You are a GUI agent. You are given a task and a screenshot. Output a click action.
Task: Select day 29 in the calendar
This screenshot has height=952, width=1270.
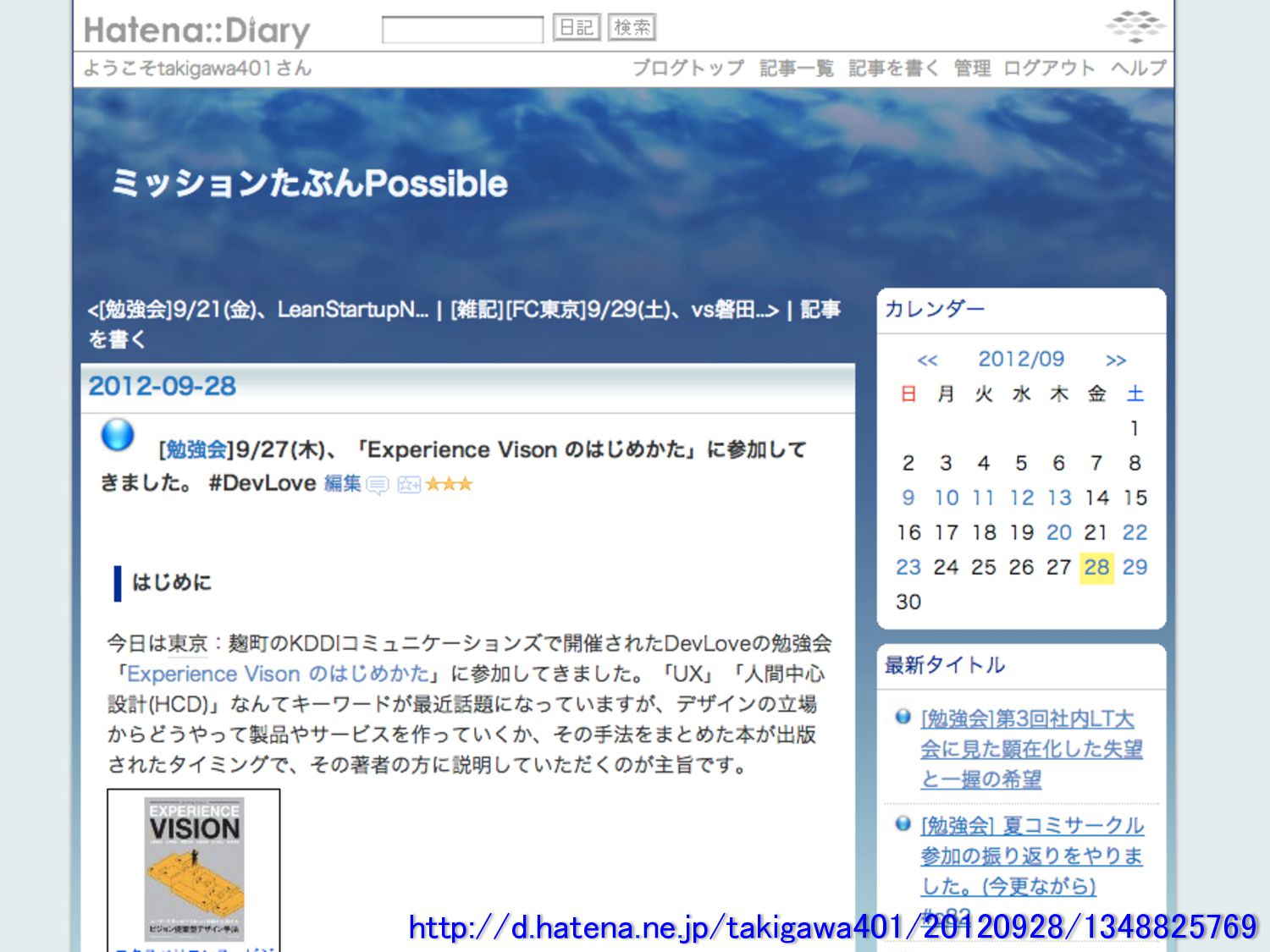click(1135, 567)
